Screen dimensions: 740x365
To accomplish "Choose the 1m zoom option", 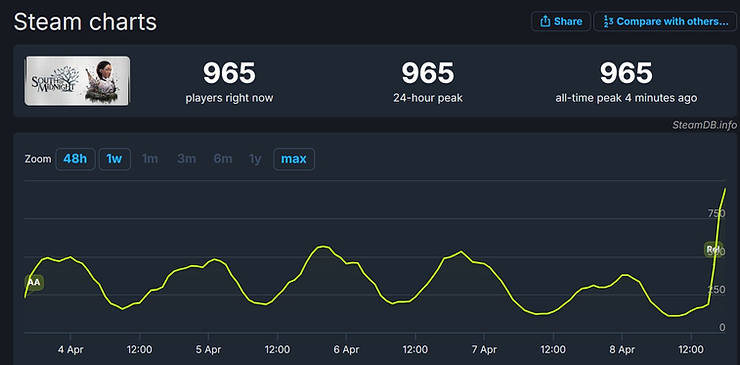I will tap(150, 159).
